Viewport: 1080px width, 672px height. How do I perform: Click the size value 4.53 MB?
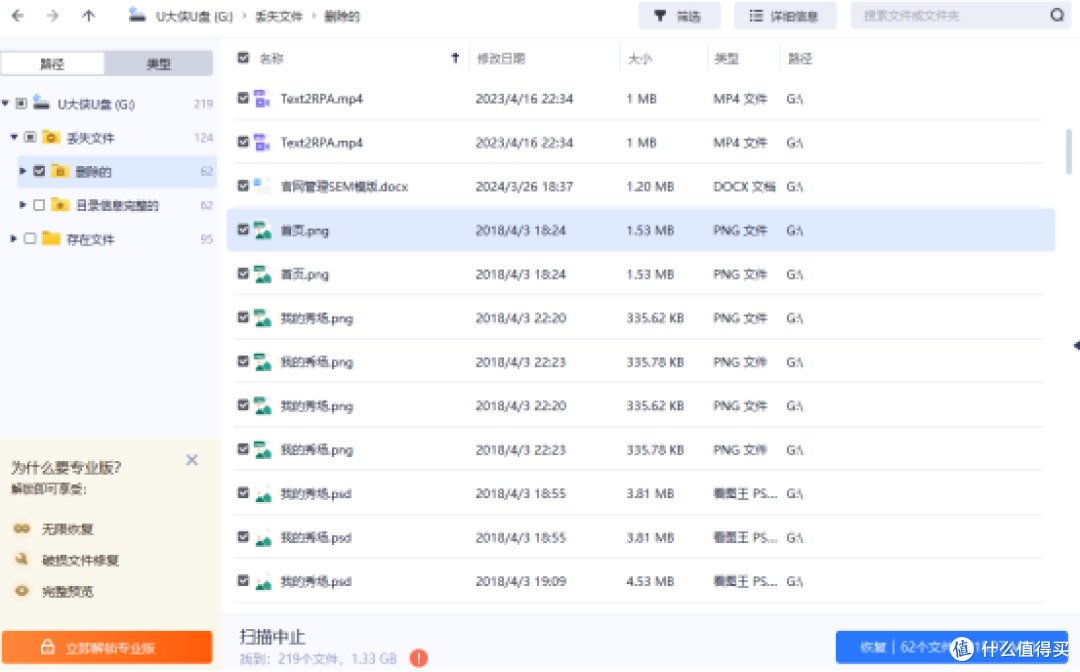pyautogui.click(x=650, y=581)
